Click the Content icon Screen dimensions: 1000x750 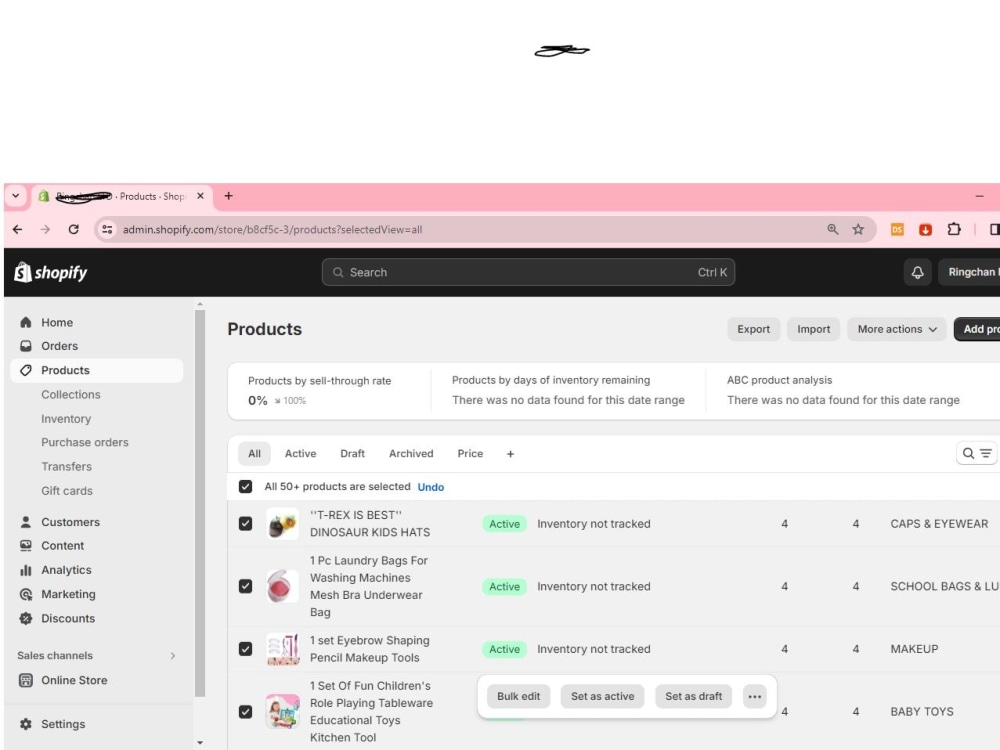point(26,545)
